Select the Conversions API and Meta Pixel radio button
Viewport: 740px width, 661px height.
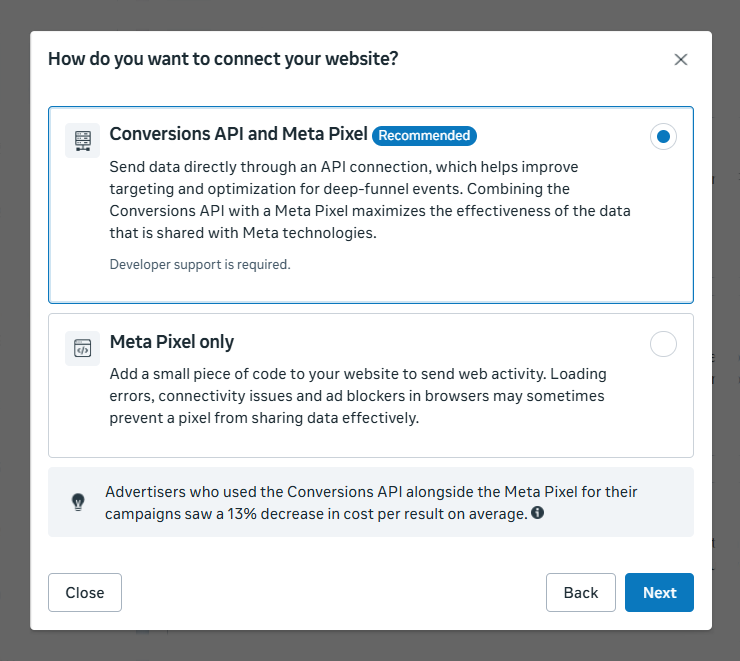pyautogui.click(x=663, y=137)
